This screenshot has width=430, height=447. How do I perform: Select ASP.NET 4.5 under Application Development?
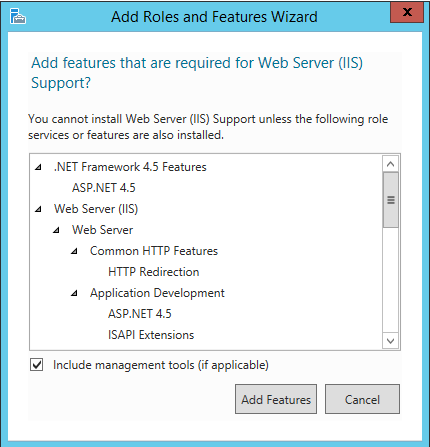pos(140,314)
